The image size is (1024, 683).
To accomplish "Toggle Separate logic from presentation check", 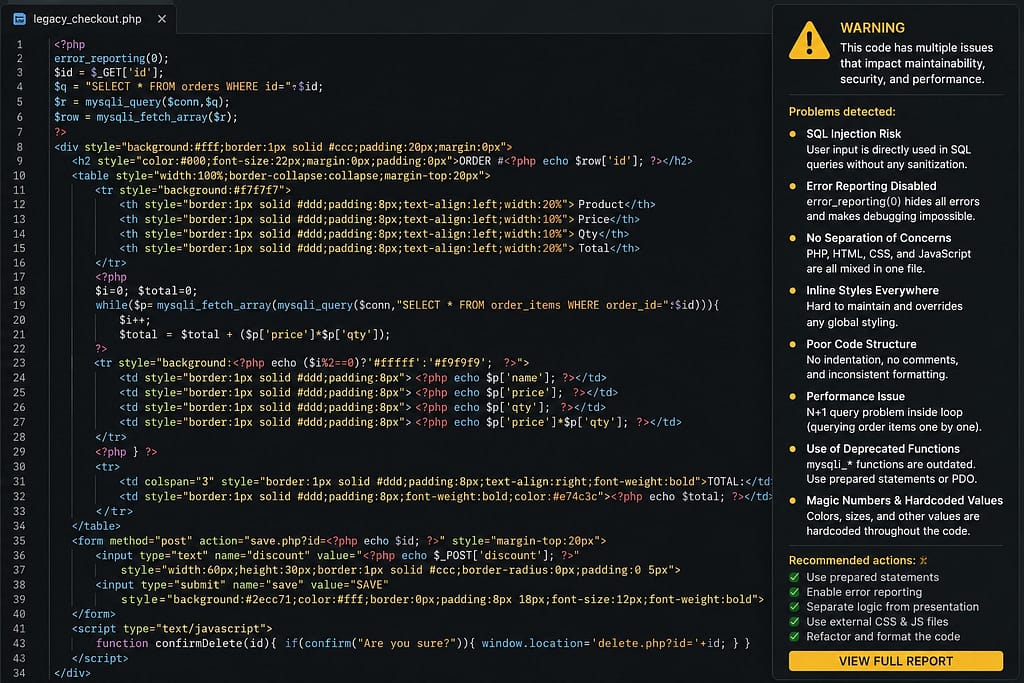I will [x=794, y=607].
